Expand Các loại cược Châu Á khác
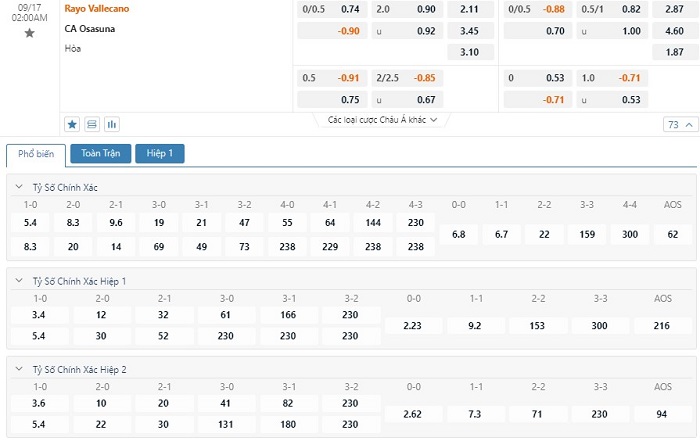 (382, 120)
